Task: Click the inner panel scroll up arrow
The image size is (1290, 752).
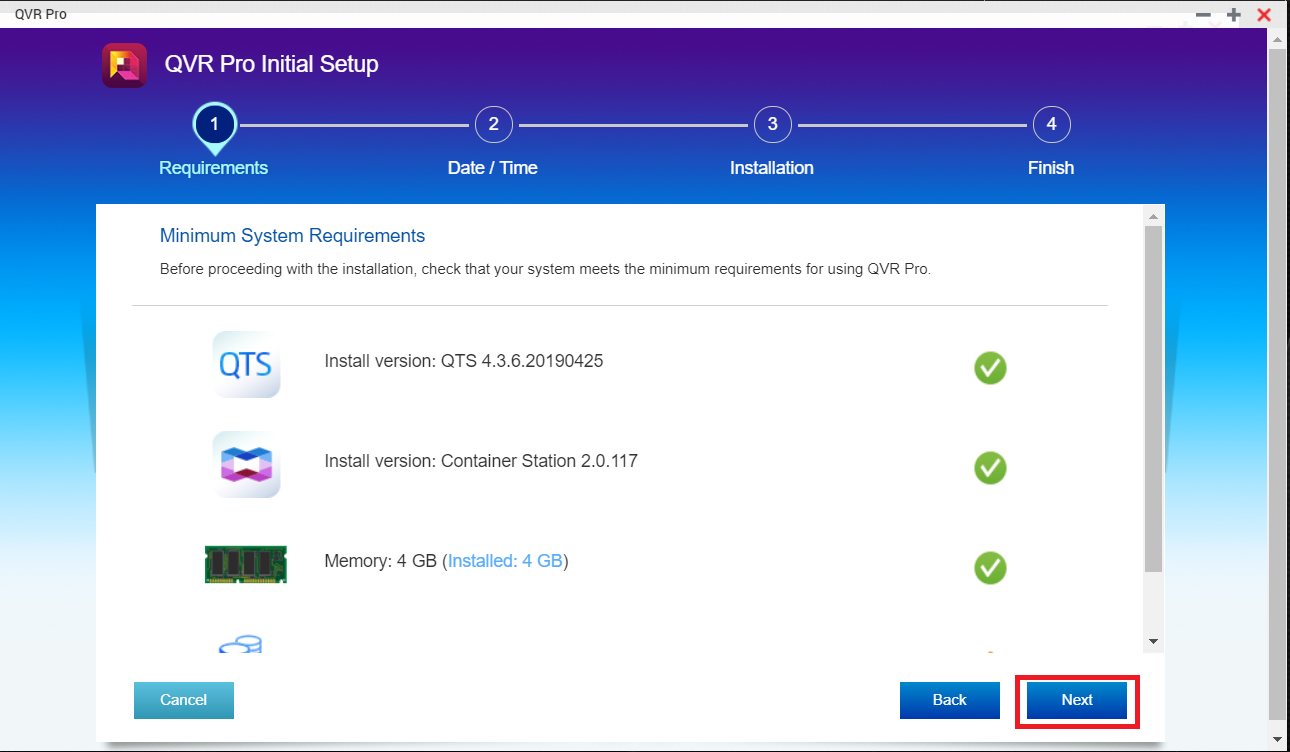Action: click(1153, 217)
